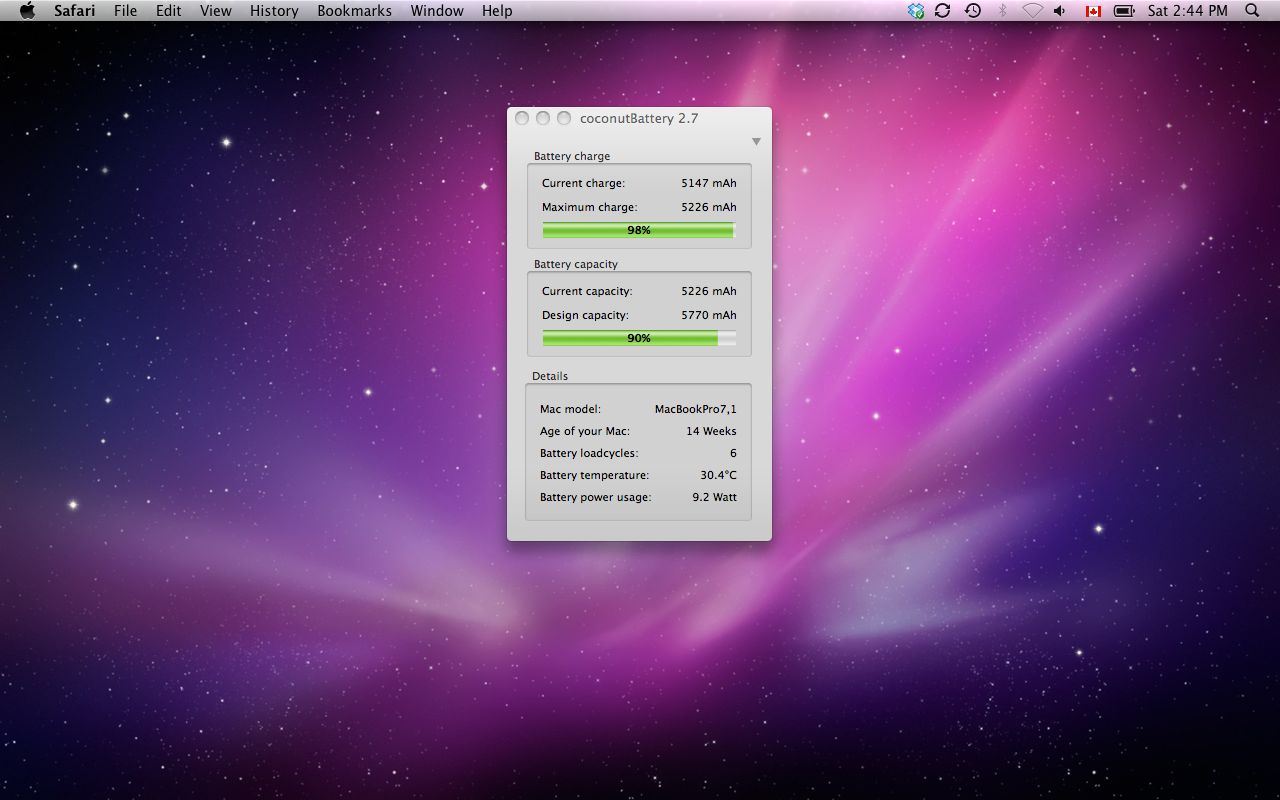Click the Battery charge section label

point(572,156)
